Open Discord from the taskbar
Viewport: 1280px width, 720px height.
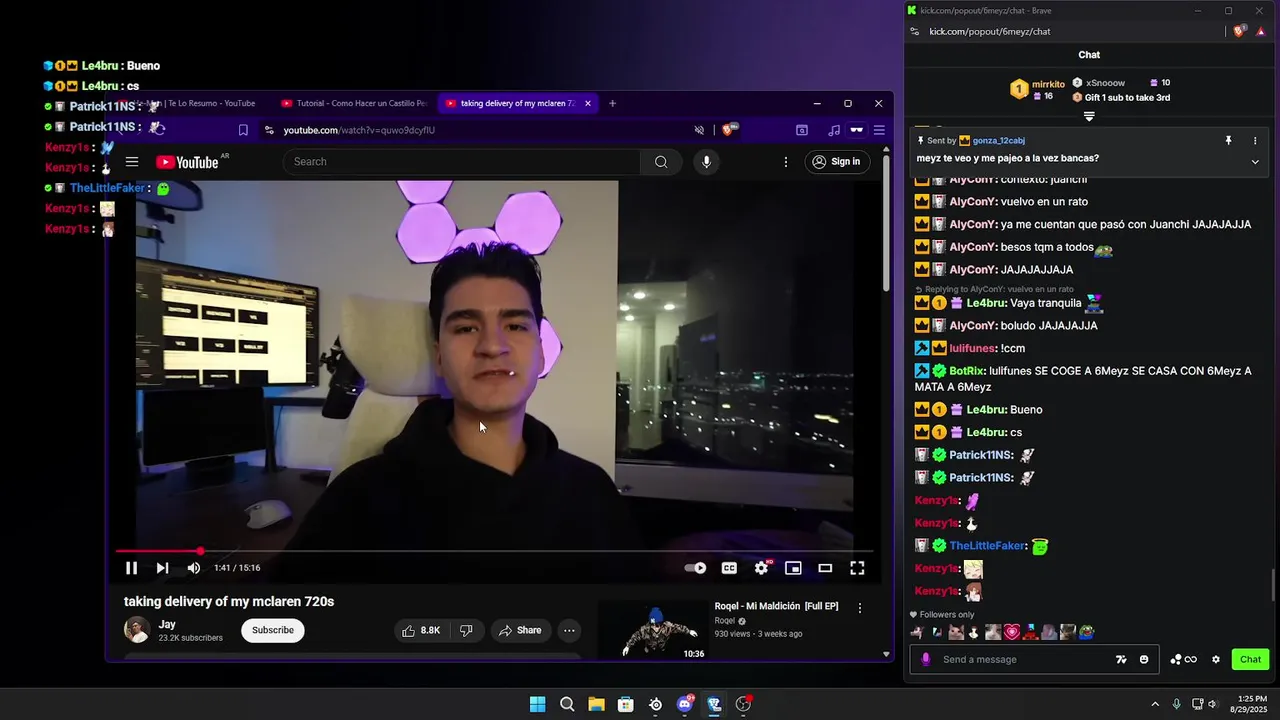coord(685,704)
